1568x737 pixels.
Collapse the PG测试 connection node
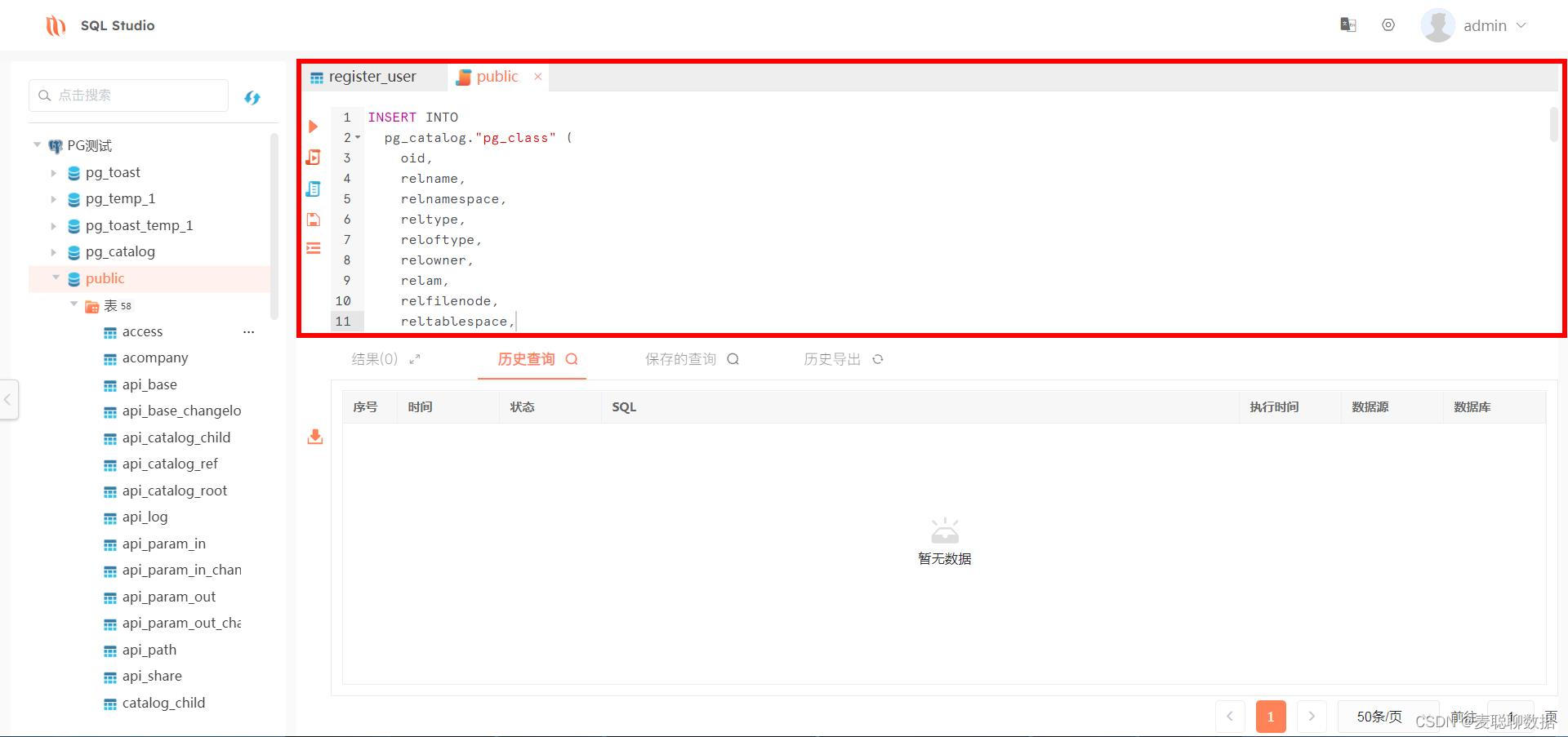point(37,145)
